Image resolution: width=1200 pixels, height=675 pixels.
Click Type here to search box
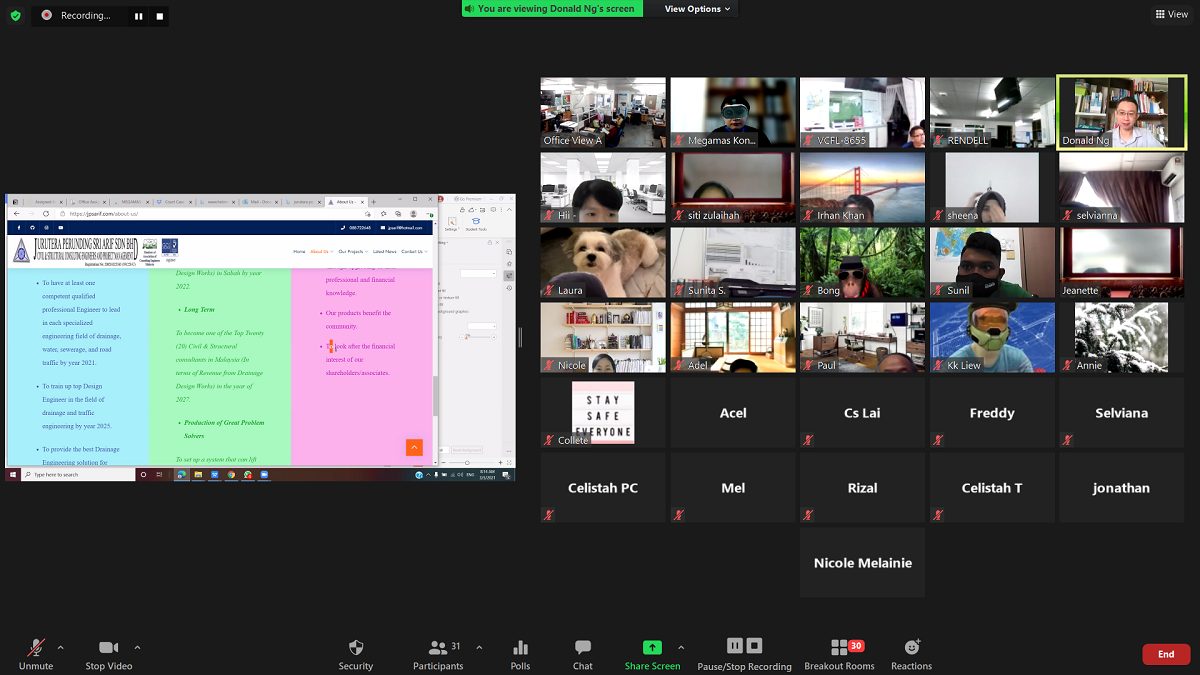click(79, 474)
